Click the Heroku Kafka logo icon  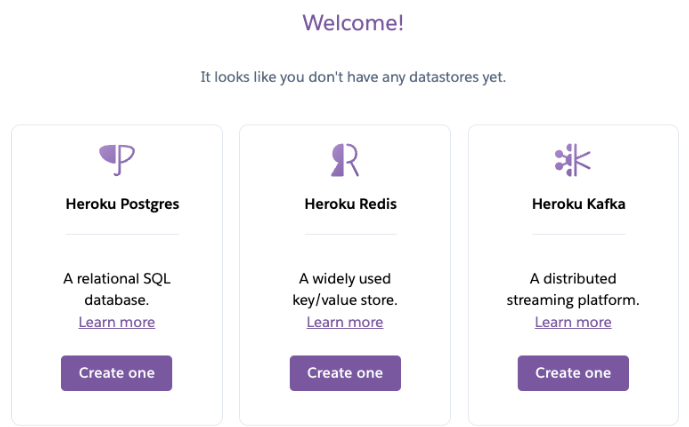pyautogui.click(x=573, y=160)
